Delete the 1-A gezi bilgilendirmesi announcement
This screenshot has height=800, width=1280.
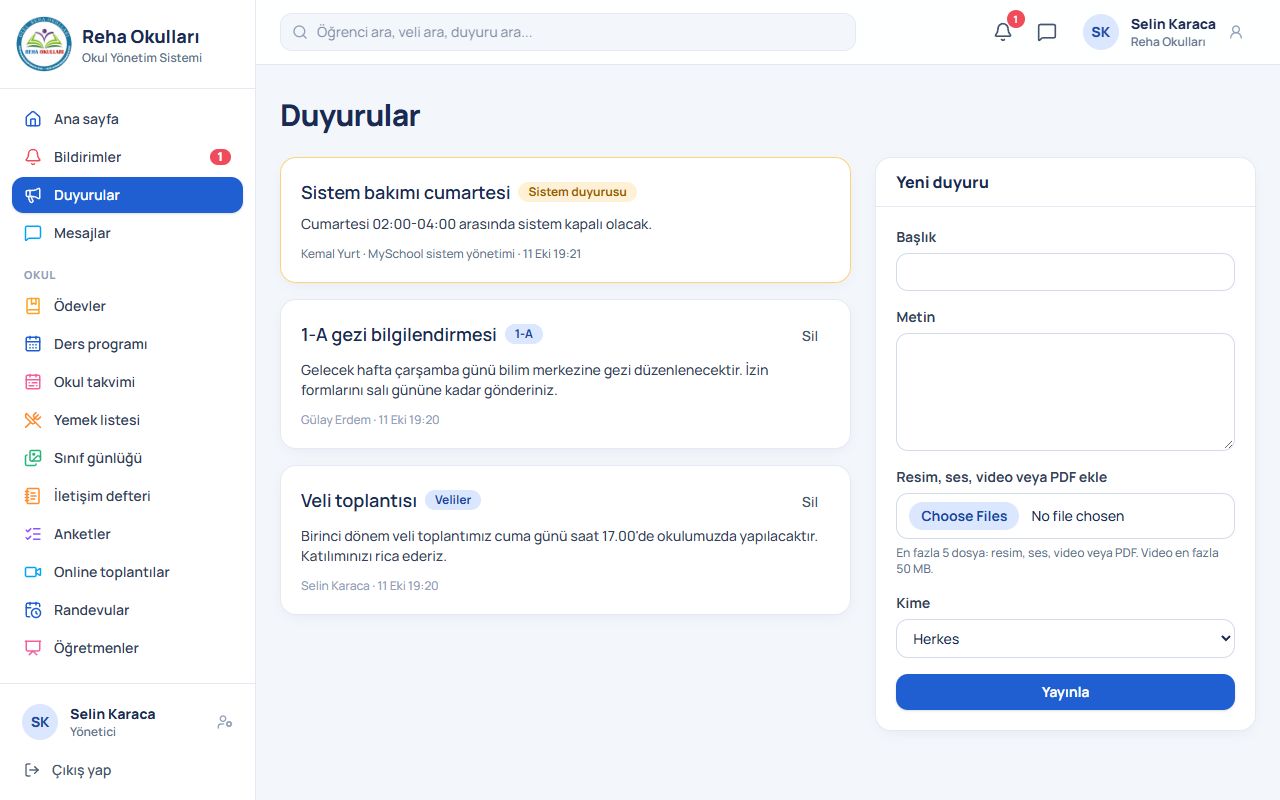coord(810,336)
